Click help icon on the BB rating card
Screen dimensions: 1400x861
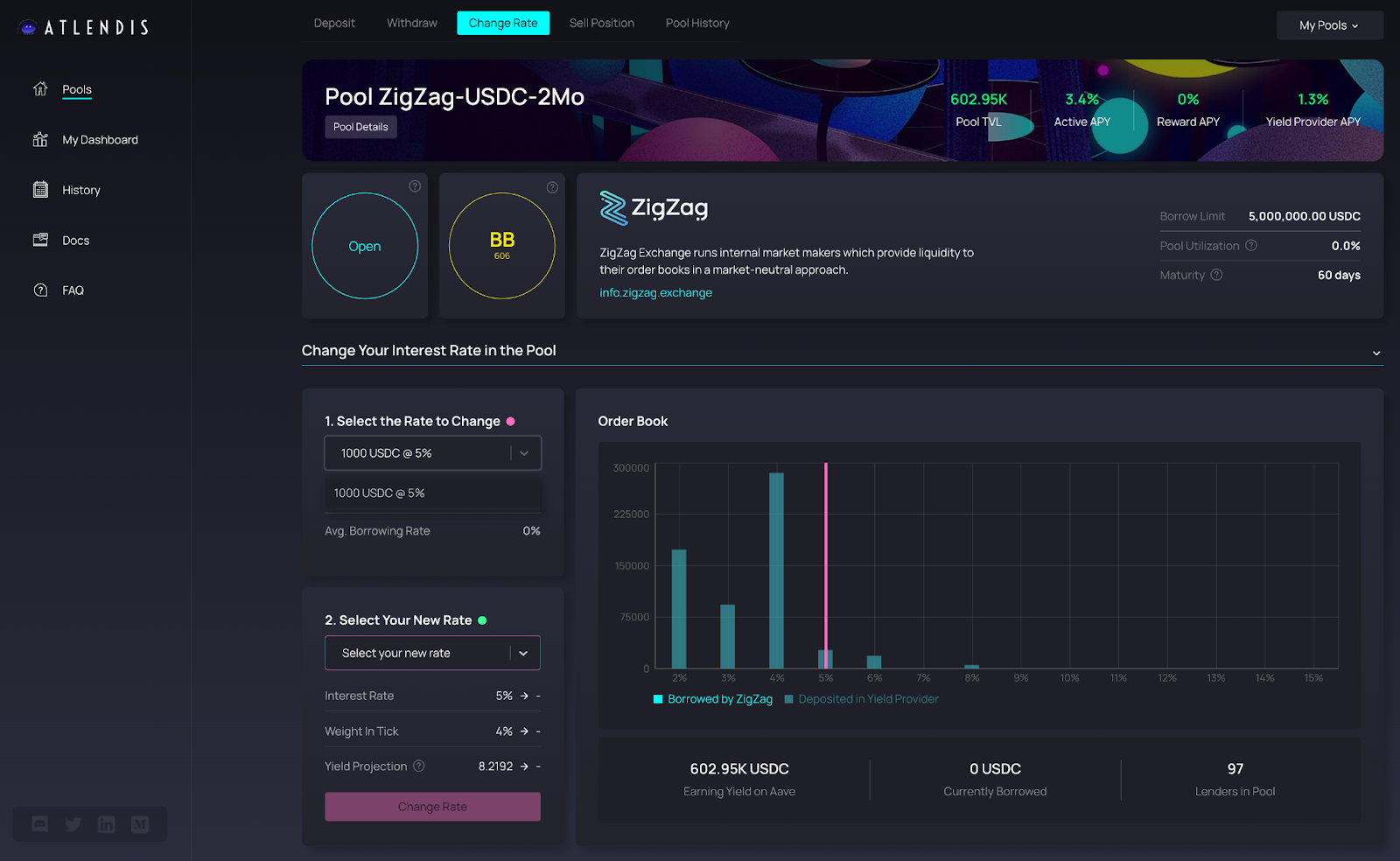pos(552,187)
